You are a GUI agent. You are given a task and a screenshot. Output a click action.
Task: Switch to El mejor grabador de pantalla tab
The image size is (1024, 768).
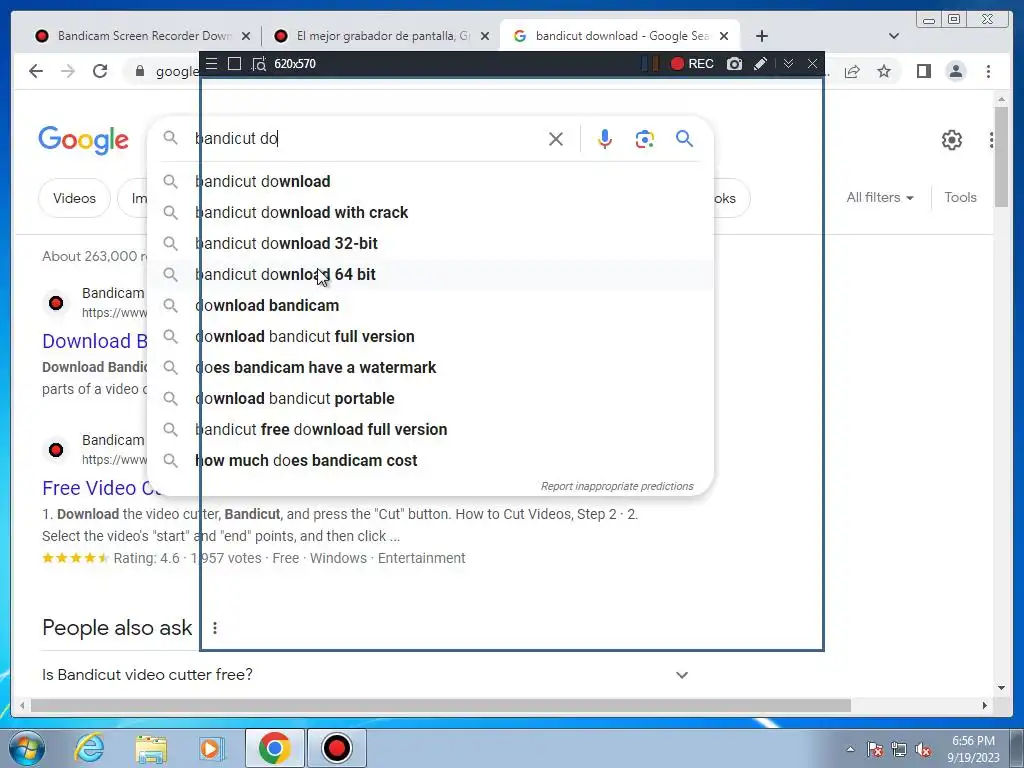(380, 36)
